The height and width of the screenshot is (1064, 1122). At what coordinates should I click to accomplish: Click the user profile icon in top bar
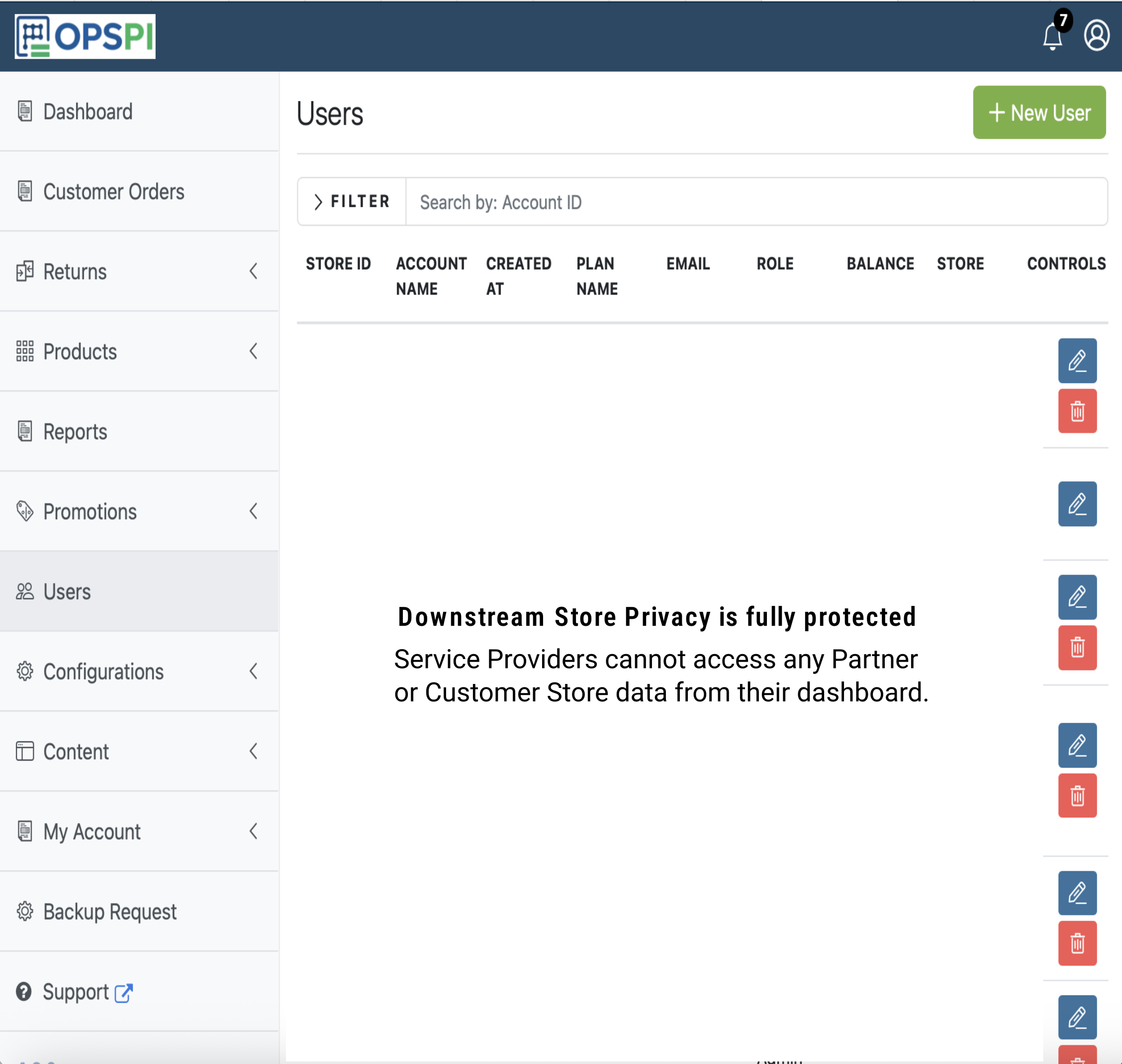pos(1096,36)
